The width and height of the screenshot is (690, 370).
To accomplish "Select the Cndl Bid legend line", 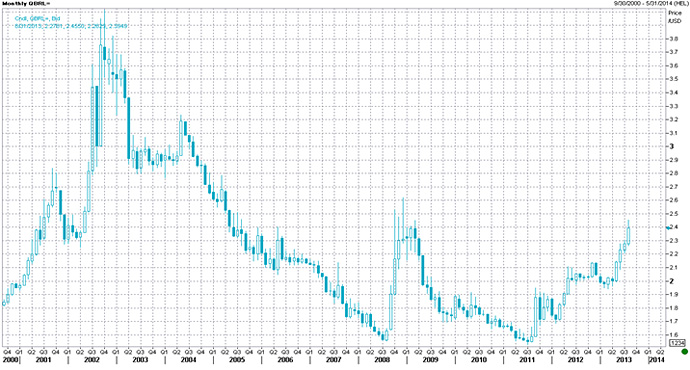I will tap(37, 19).
